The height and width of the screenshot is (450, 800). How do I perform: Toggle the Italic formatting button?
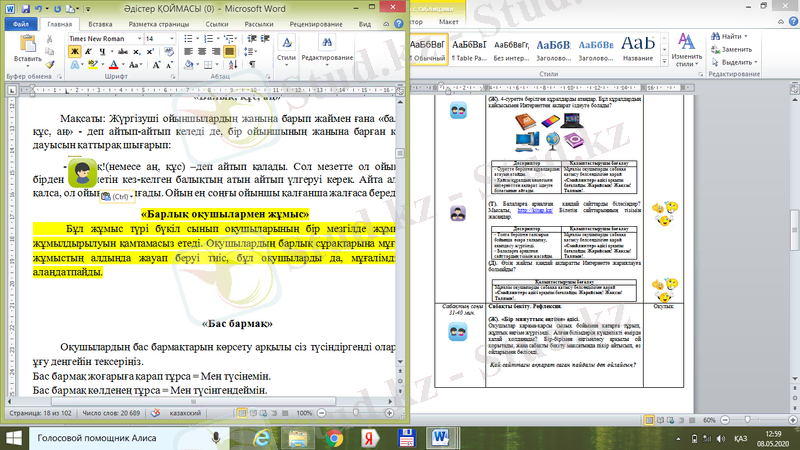tap(86, 51)
